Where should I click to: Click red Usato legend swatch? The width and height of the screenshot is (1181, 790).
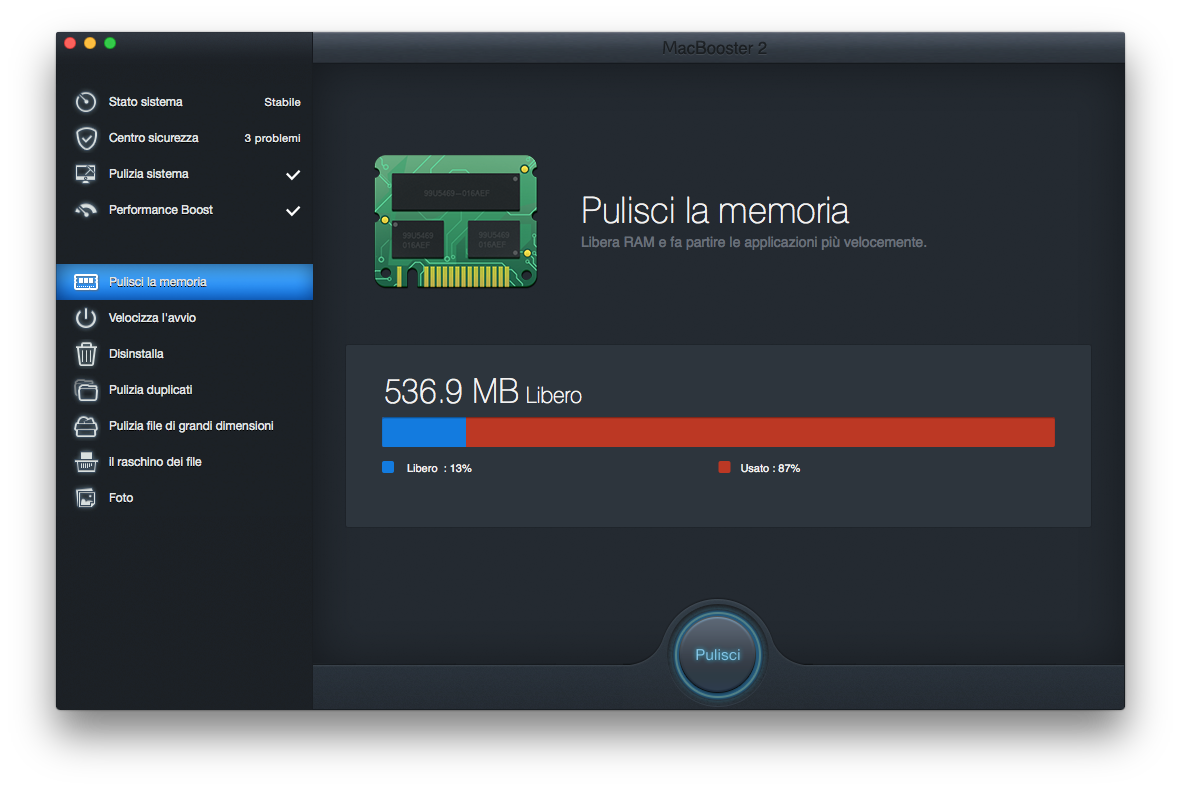(725, 468)
